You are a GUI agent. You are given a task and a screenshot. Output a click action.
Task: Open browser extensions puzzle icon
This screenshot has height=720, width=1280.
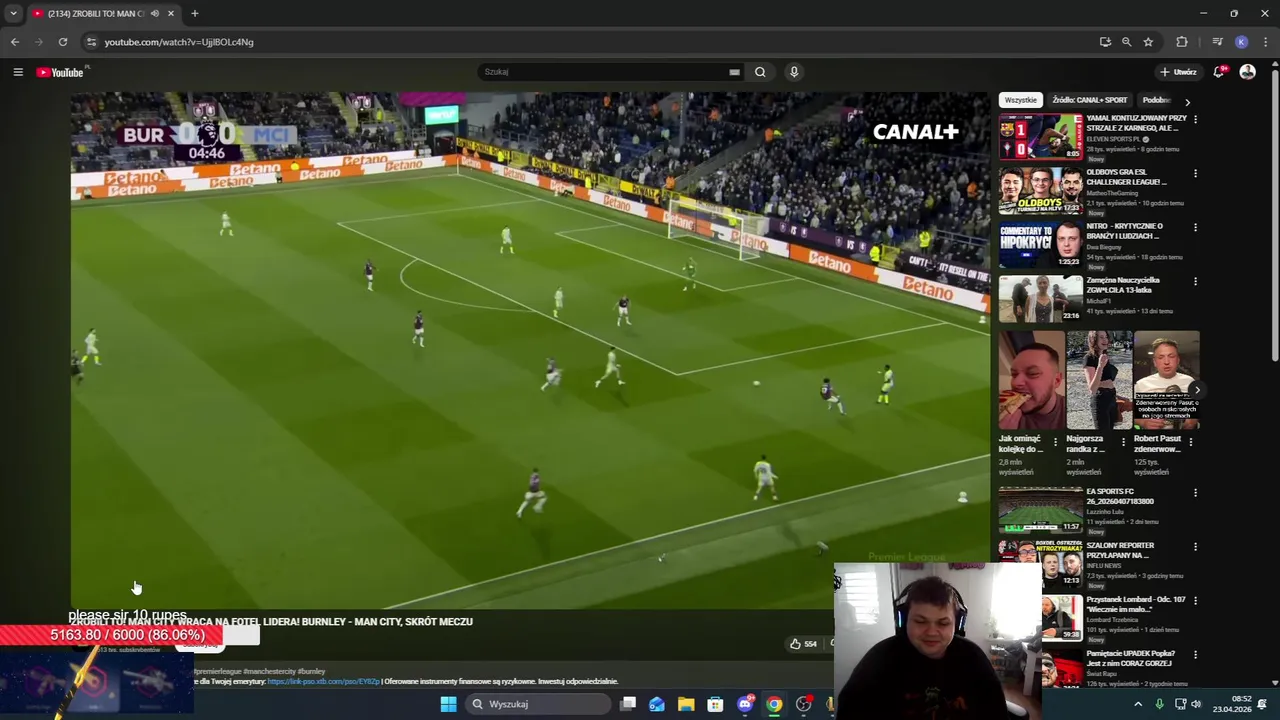[1182, 42]
